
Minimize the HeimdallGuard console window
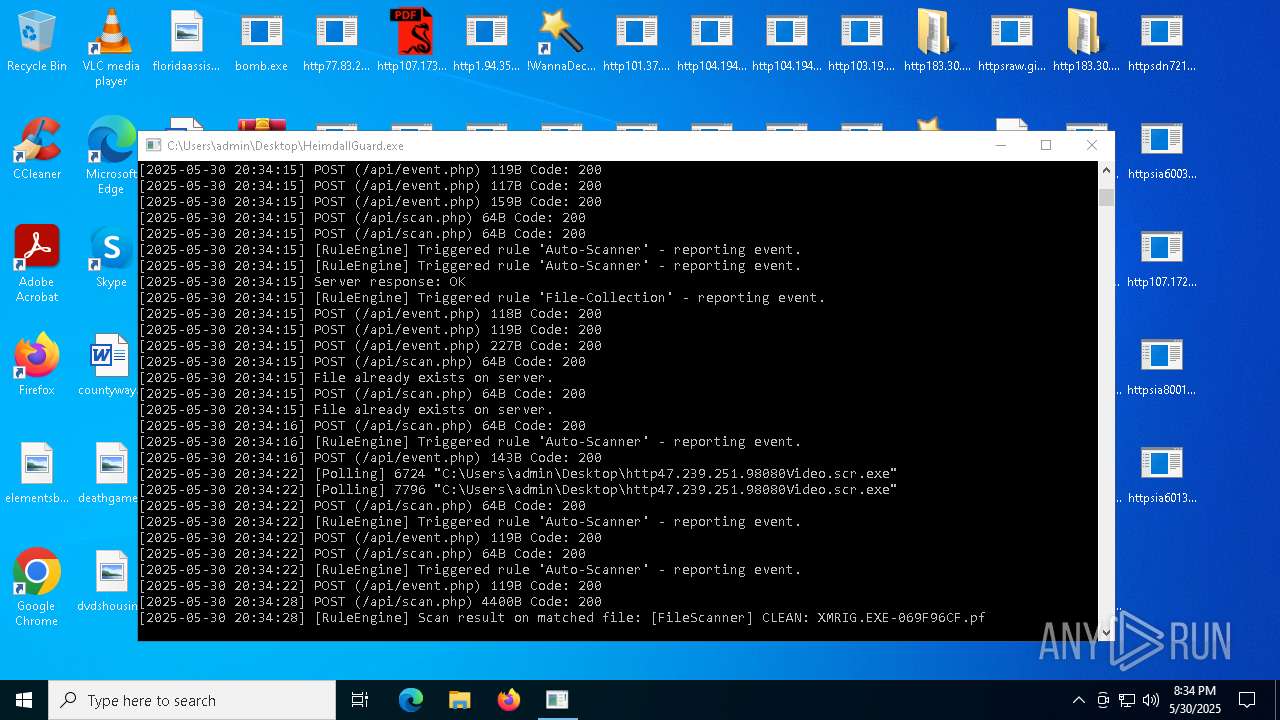pos(1000,145)
